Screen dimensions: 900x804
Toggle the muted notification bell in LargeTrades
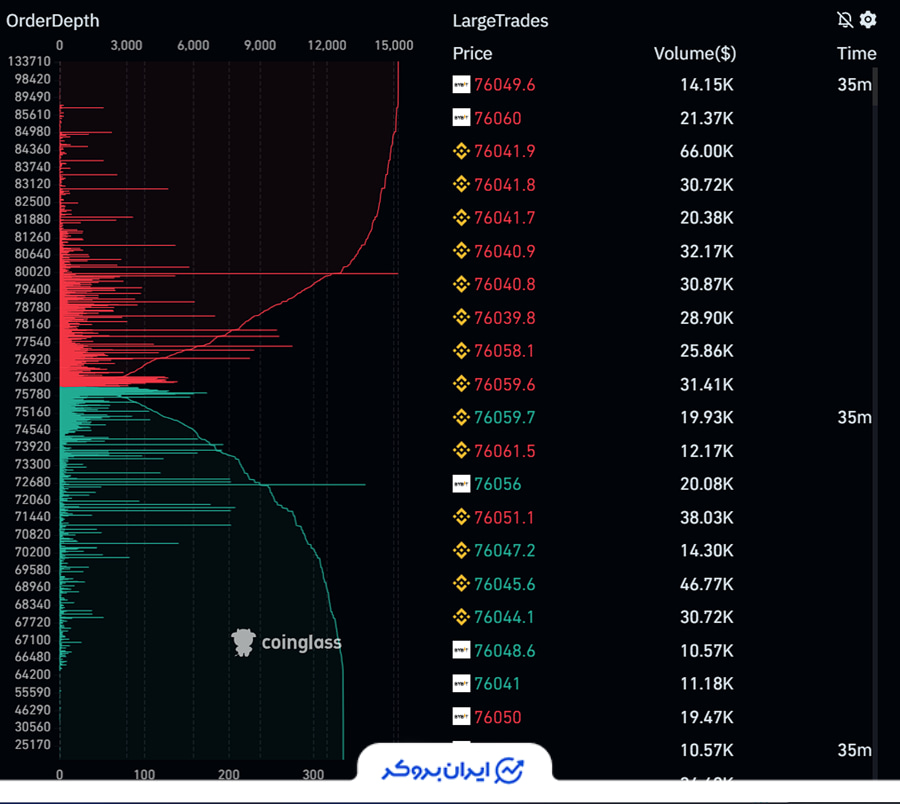(x=845, y=20)
